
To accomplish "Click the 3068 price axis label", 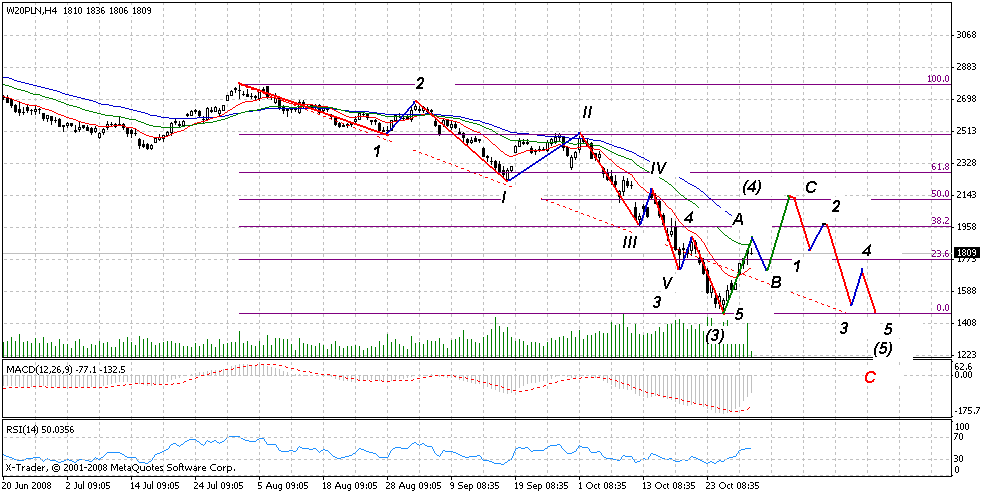I will [966, 35].
